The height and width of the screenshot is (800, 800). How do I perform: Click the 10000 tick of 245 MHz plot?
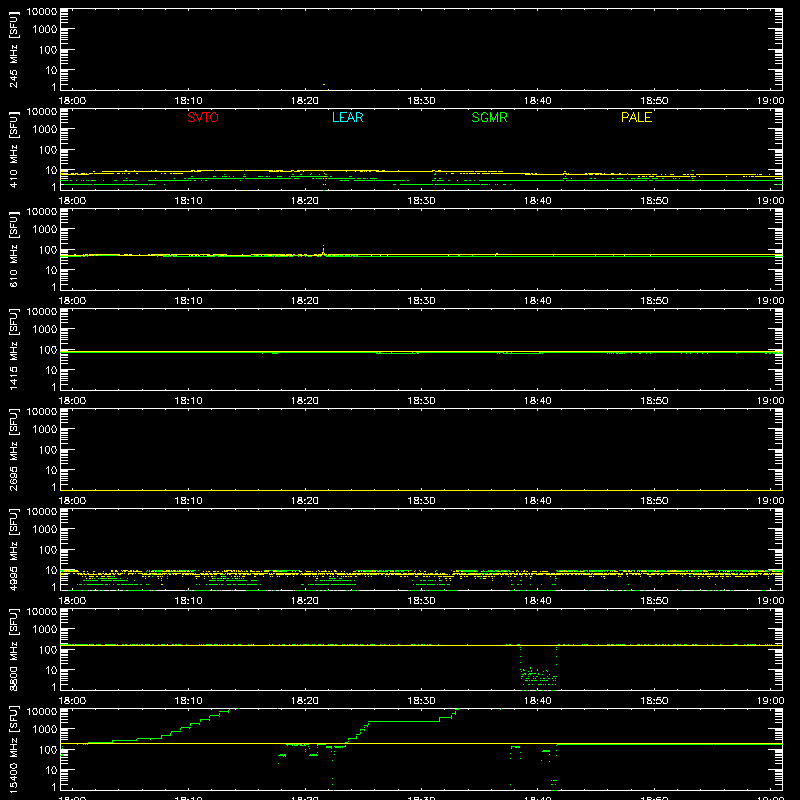[x=42, y=12]
